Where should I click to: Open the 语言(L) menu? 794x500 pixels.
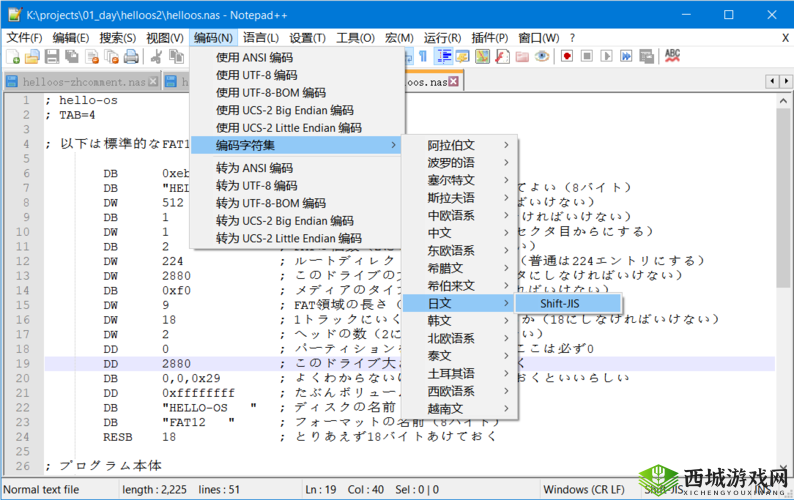pyautogui.click(x=262, y=37)
